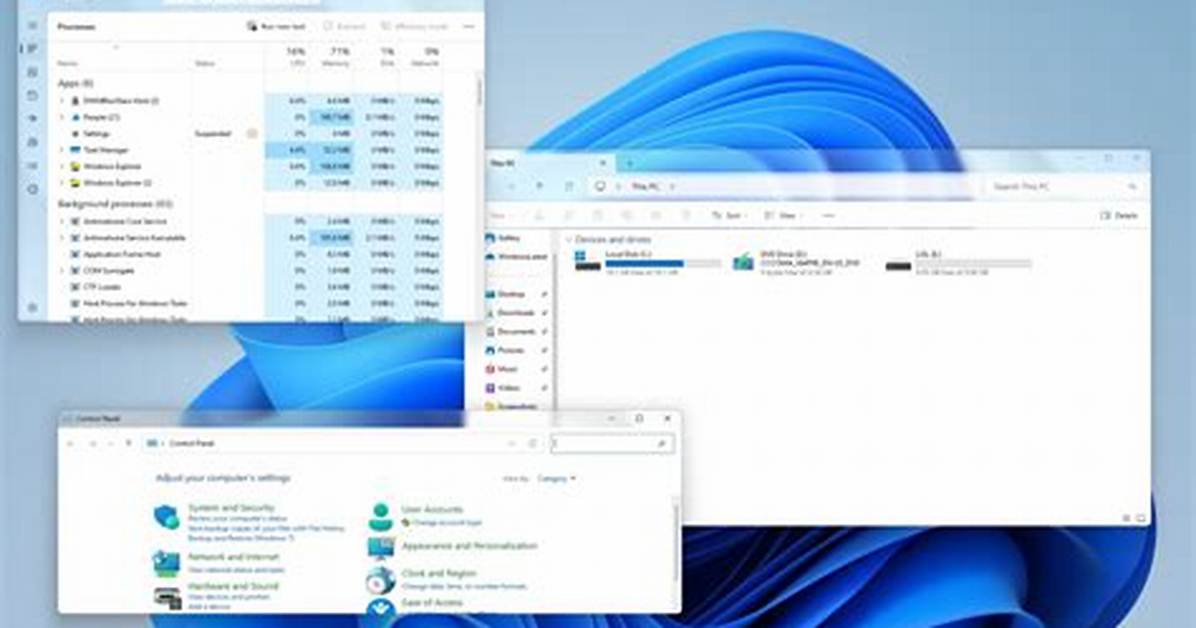Expand the Antimalware Core Service row
The width and height of the screenshot is (1196, 628).
pos(62,221)
